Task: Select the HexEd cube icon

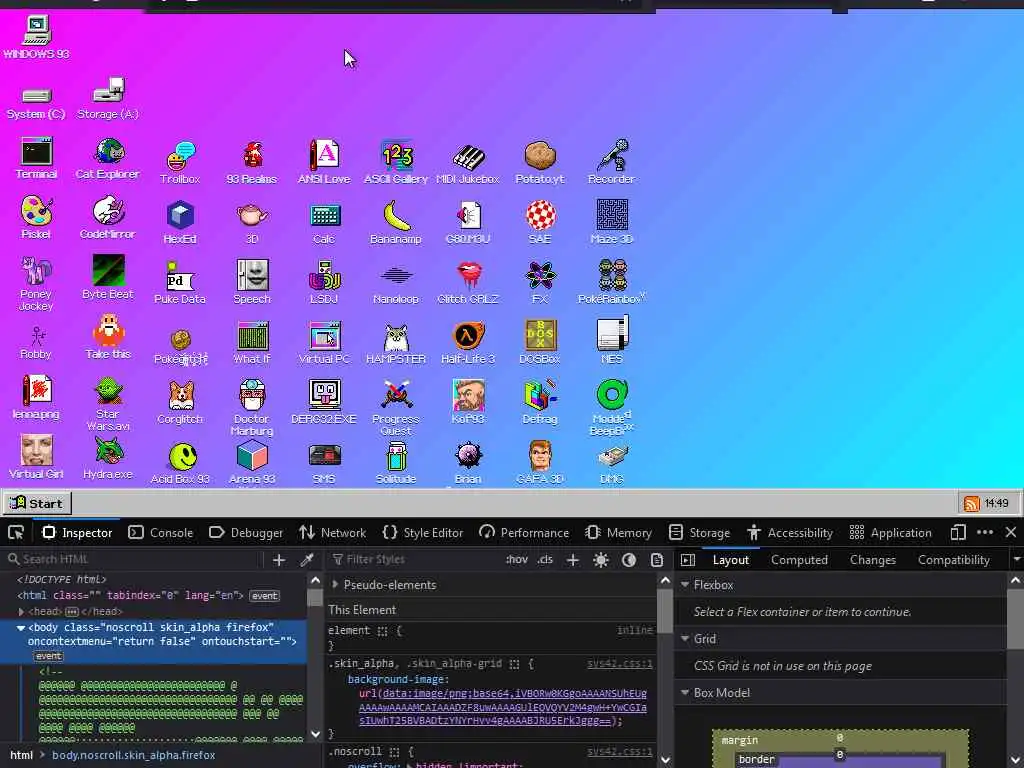Action: 180,223
